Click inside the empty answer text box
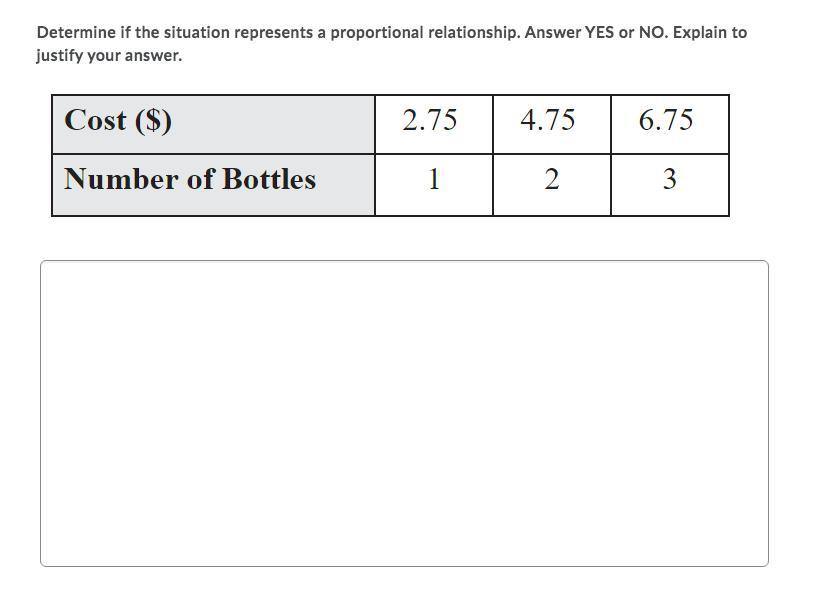 tap(404, 413)
